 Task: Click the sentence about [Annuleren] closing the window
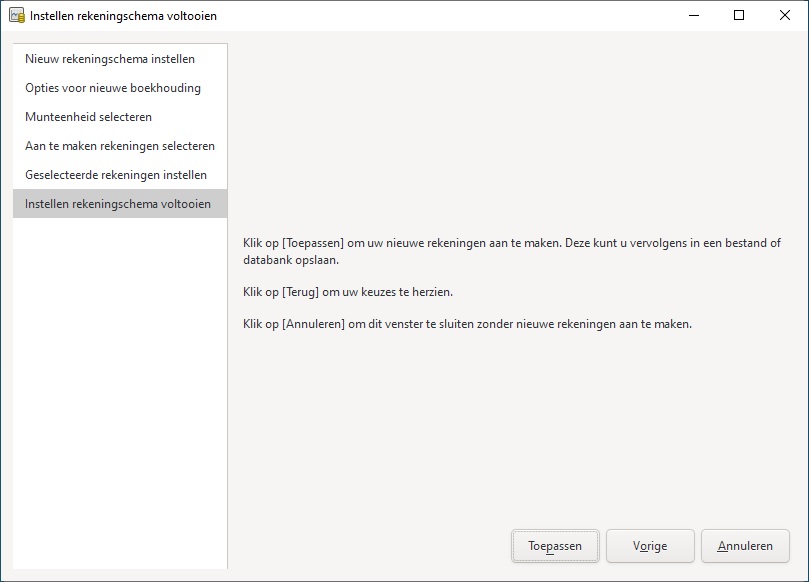[x=467, y=324]
